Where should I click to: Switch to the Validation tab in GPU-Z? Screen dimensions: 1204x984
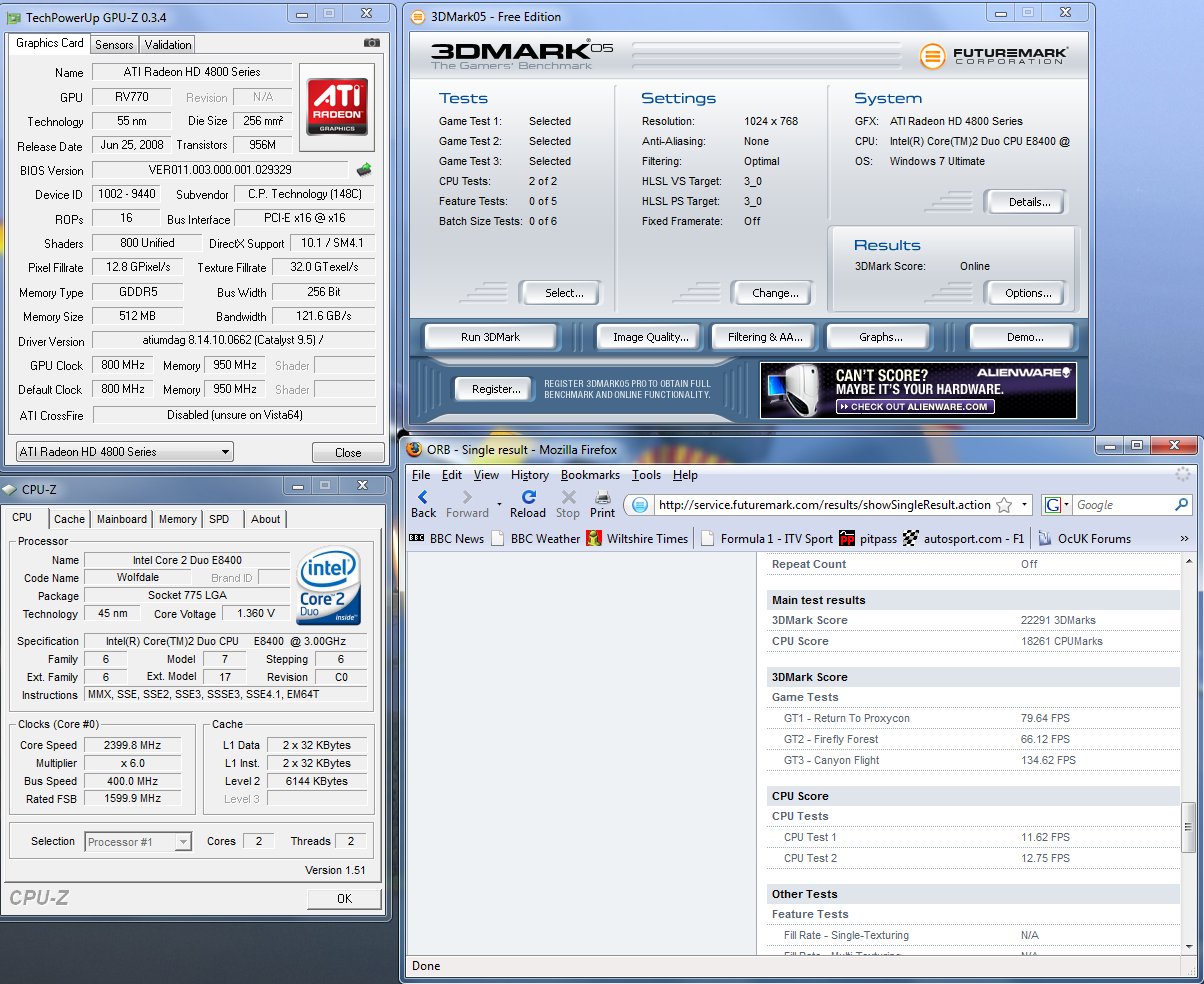coord(167,44)
